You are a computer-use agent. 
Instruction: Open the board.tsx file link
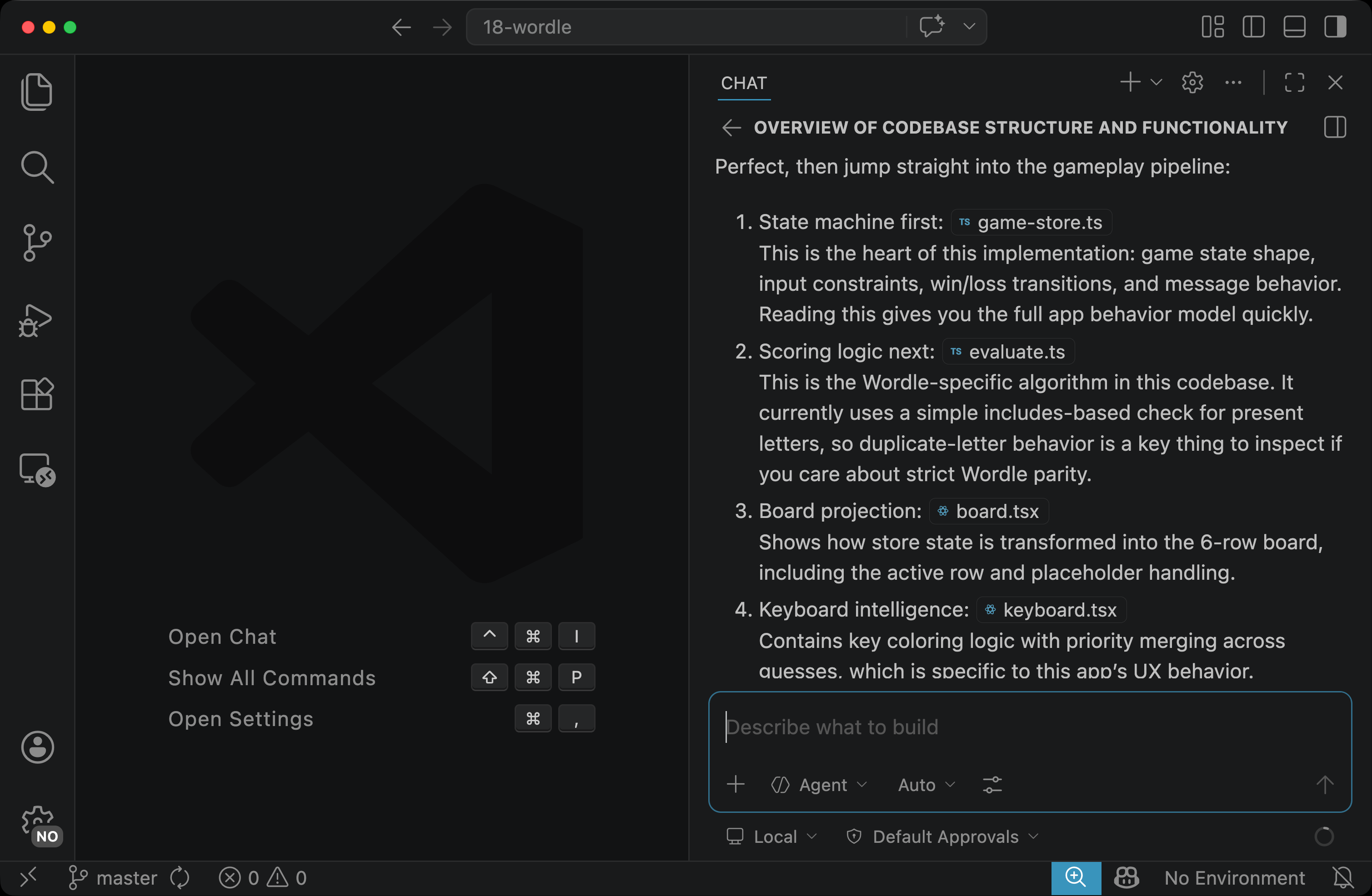click(x=989, y=511)
